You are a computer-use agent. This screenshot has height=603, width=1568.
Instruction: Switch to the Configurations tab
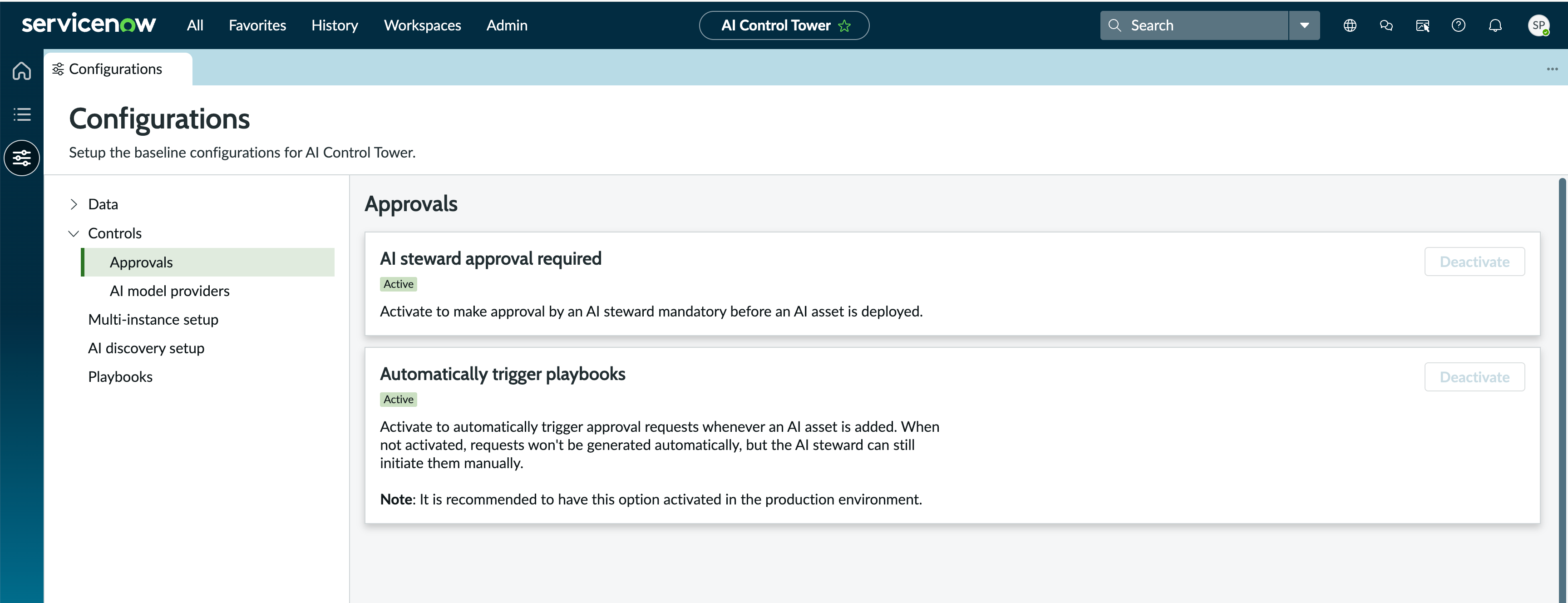(x=118, y=69)
